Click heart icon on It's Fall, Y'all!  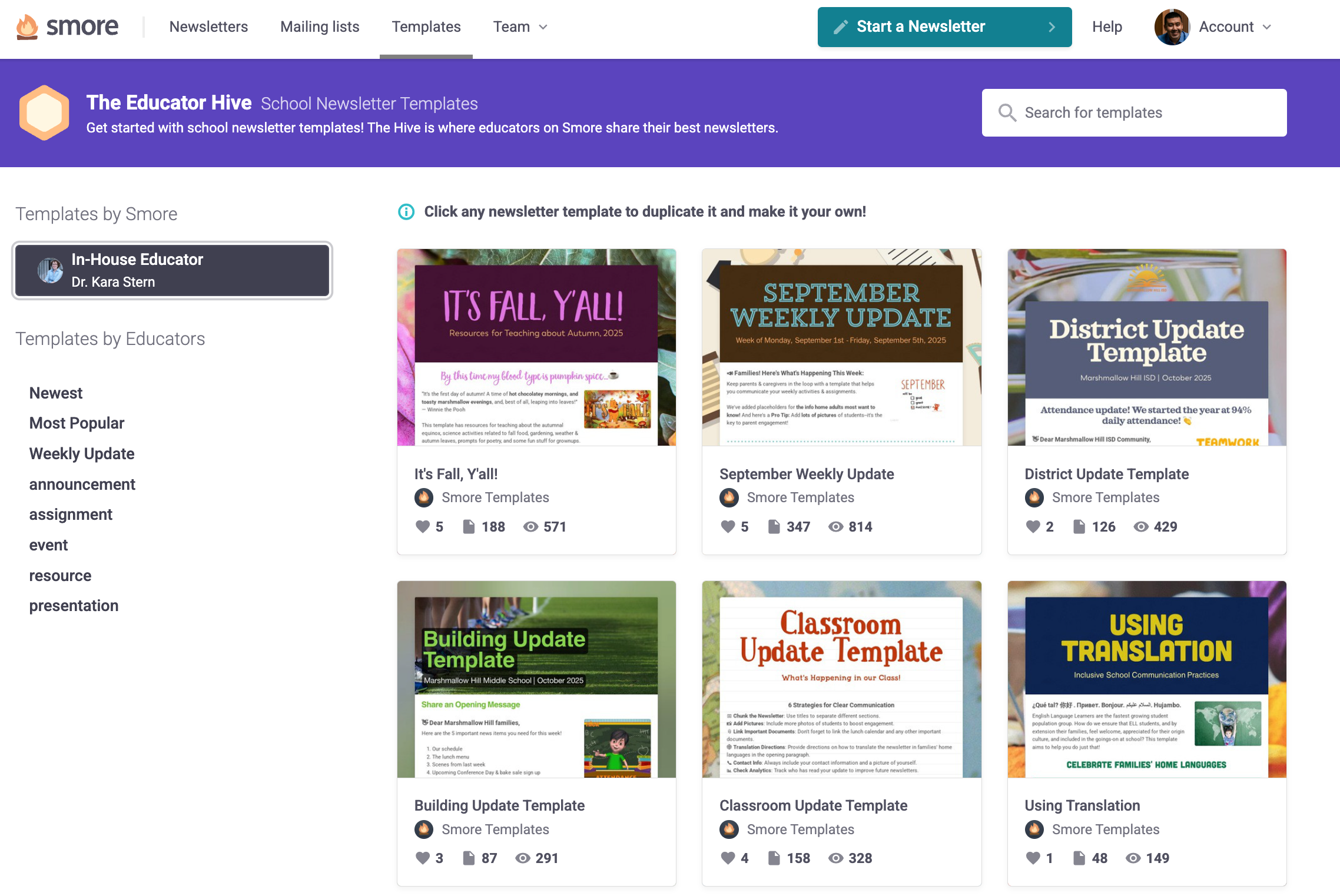tap(422, 526)
